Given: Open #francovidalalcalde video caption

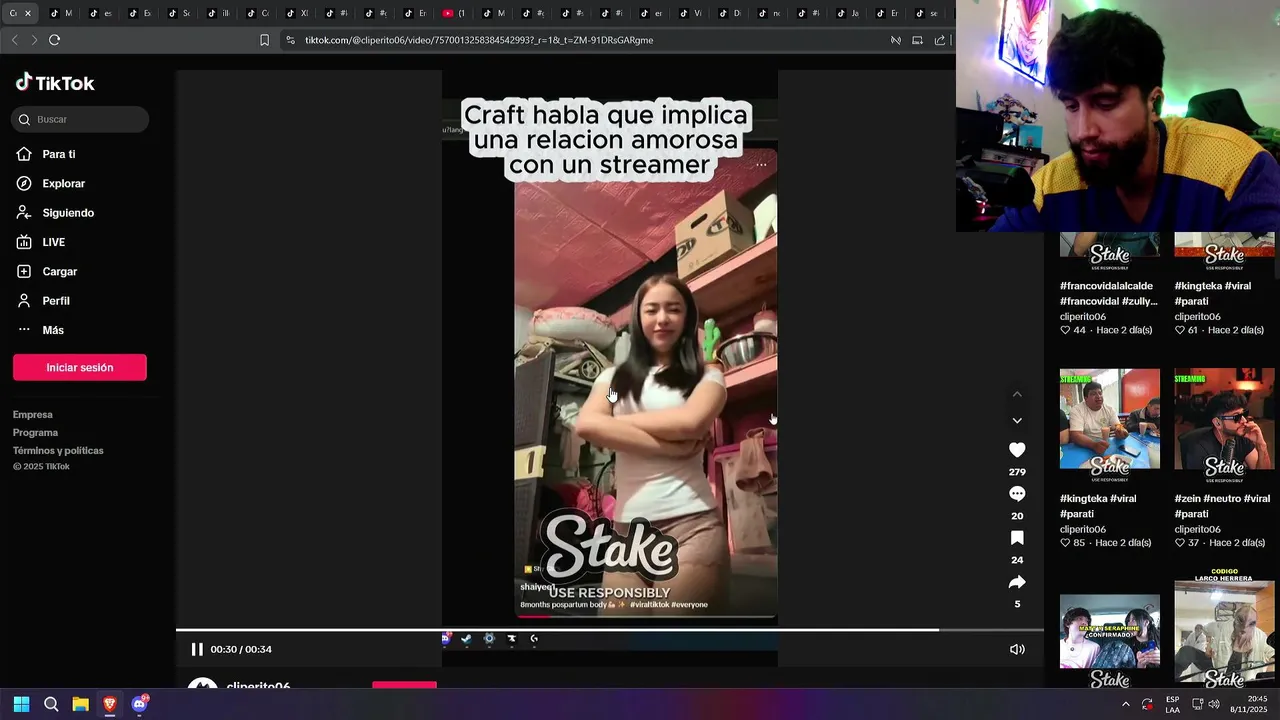Looking at the screenshot, I should point(1109,293).
